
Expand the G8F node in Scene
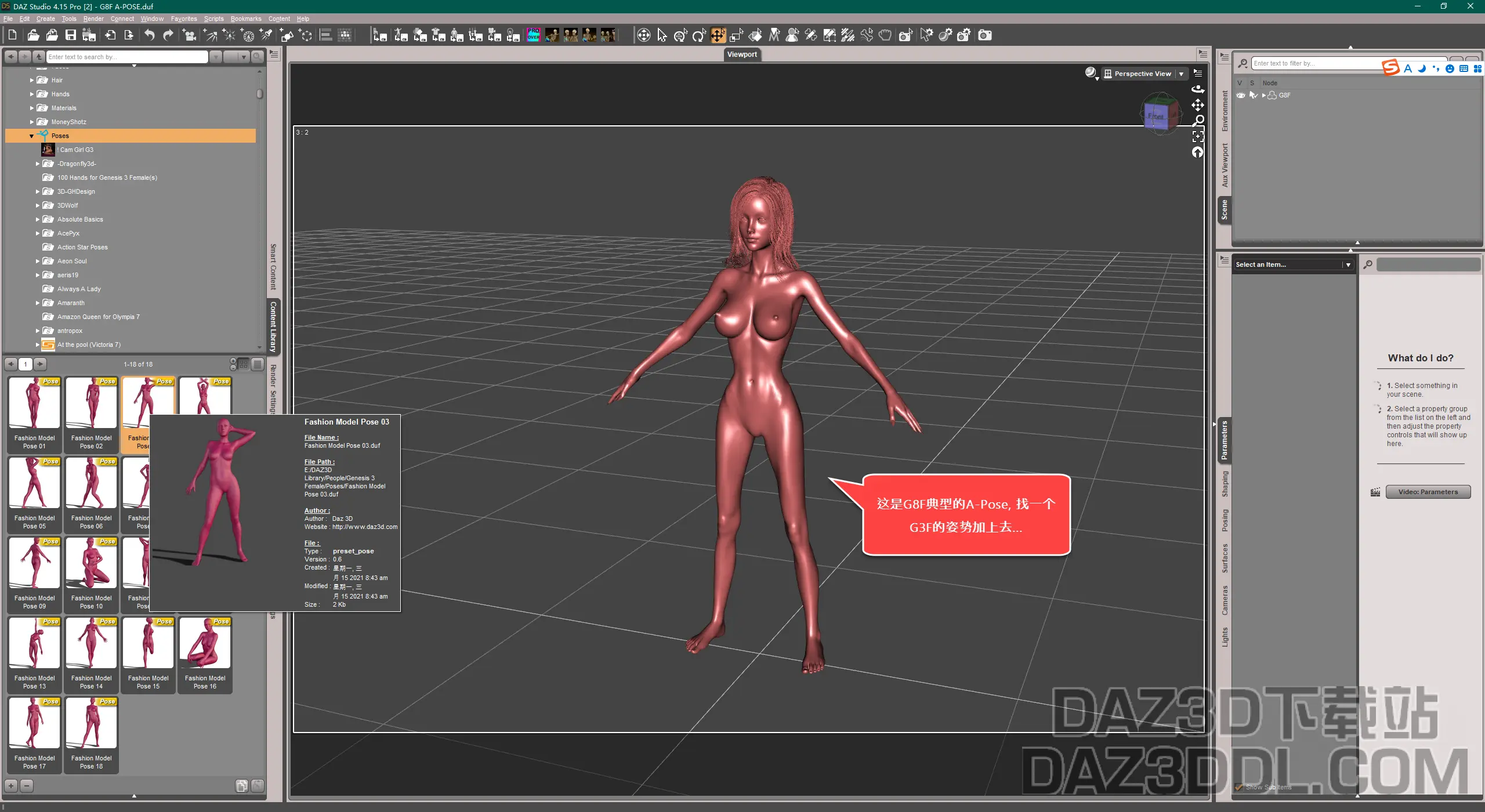[1264, 95]
